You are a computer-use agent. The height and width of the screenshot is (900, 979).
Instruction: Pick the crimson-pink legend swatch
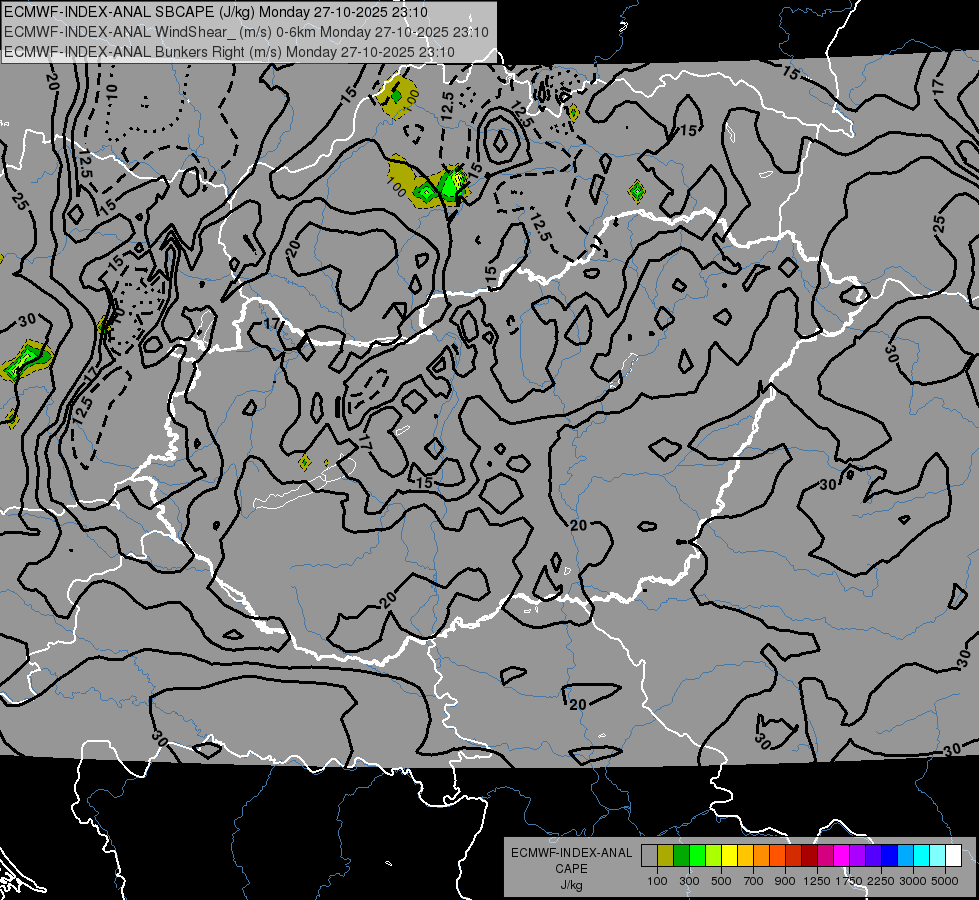825,856
